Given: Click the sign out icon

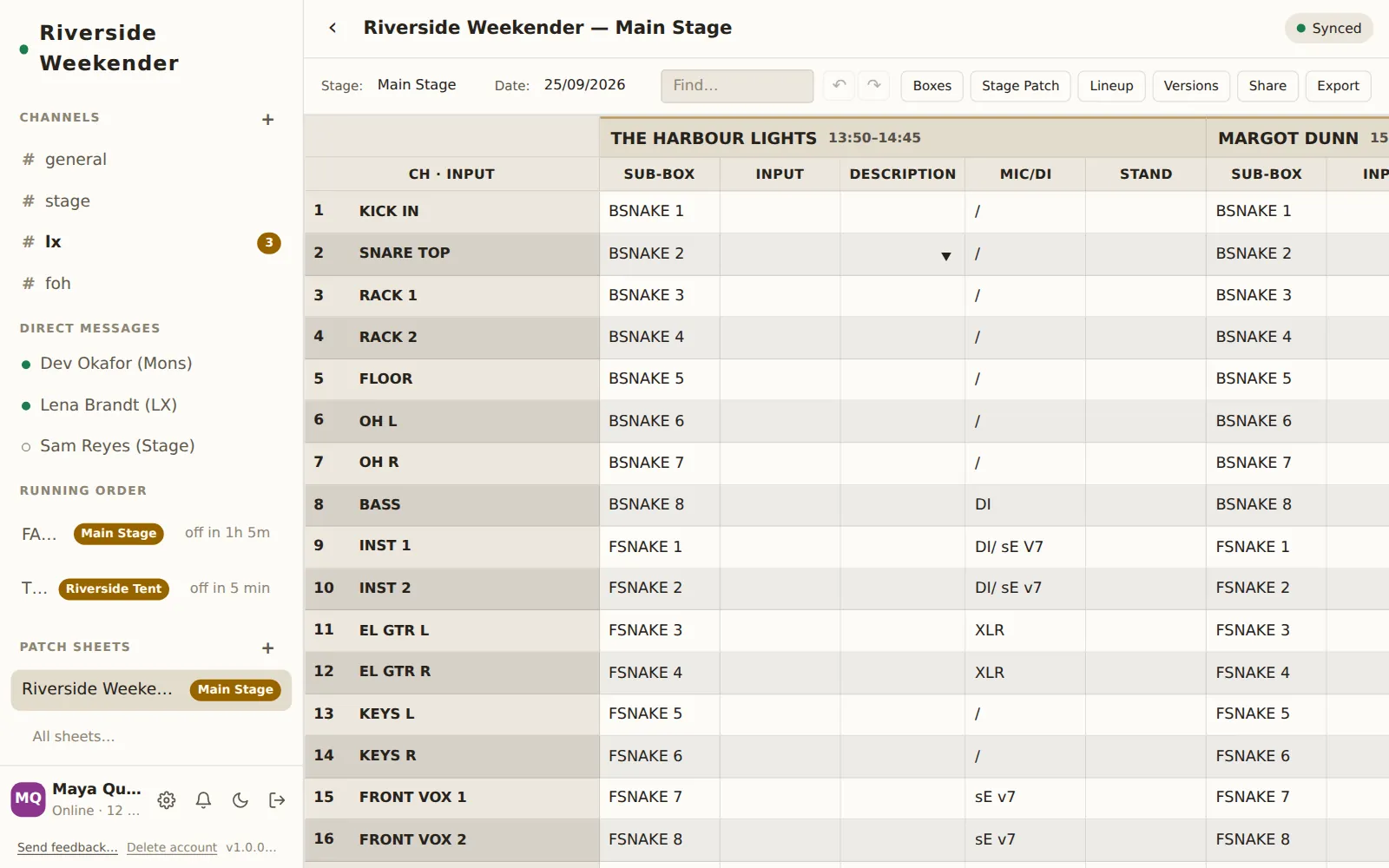Looking at the screenshot, I should [x=278, y=800].
